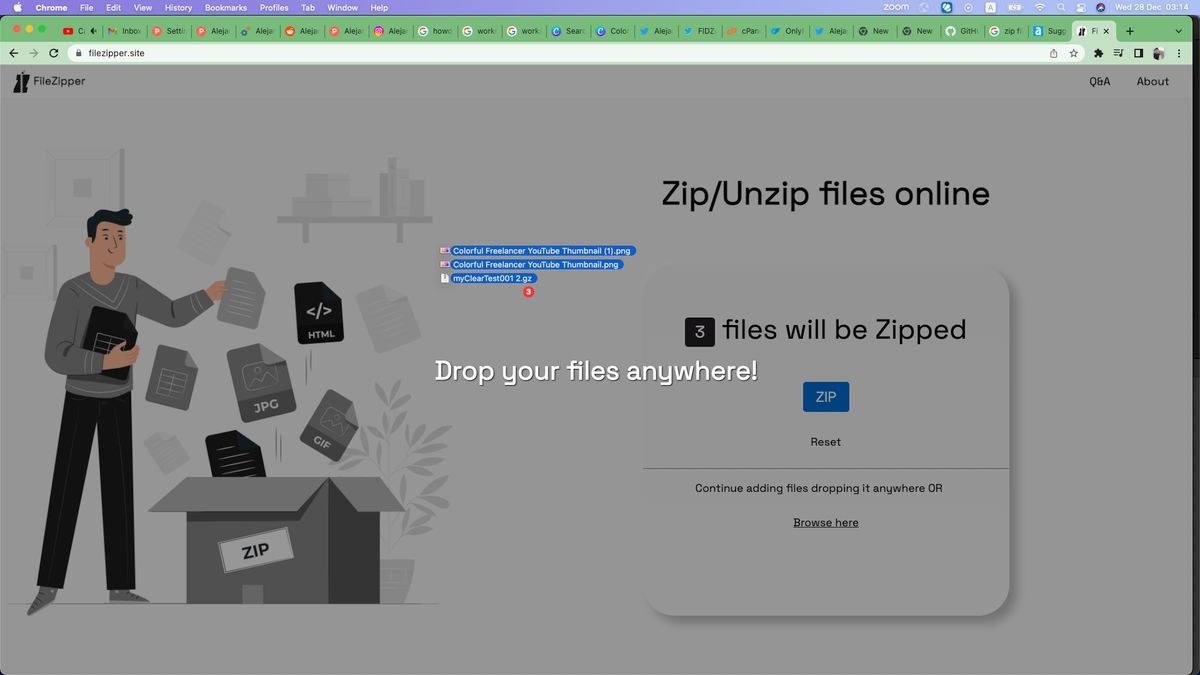
Task: Click the share icon in the address bar
Action: coord(1053,53)
